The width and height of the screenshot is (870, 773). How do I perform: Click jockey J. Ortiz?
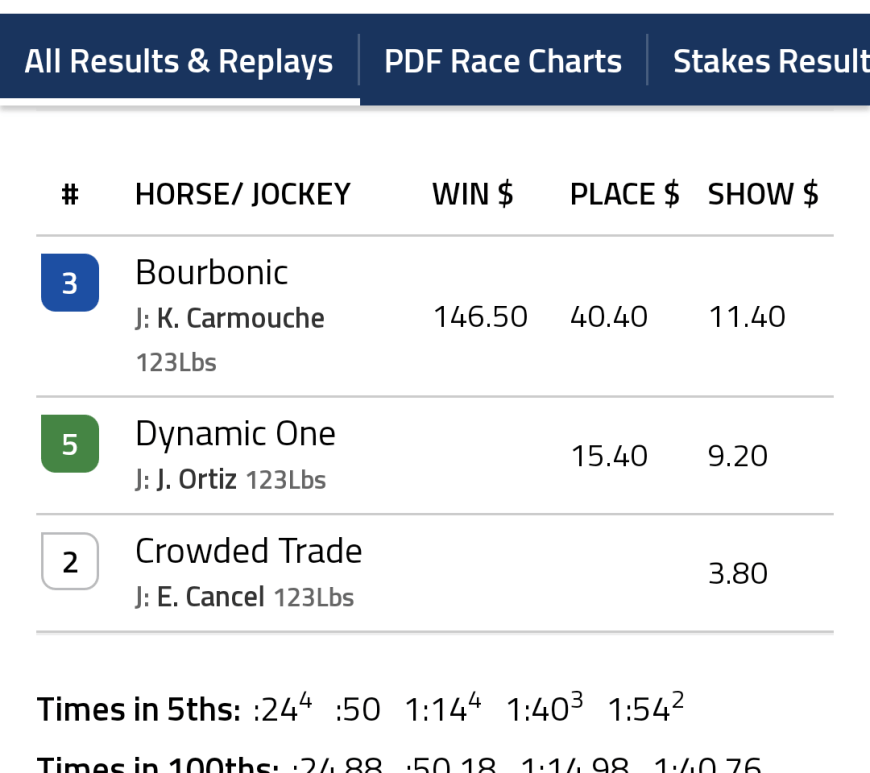tap(196, 480)
